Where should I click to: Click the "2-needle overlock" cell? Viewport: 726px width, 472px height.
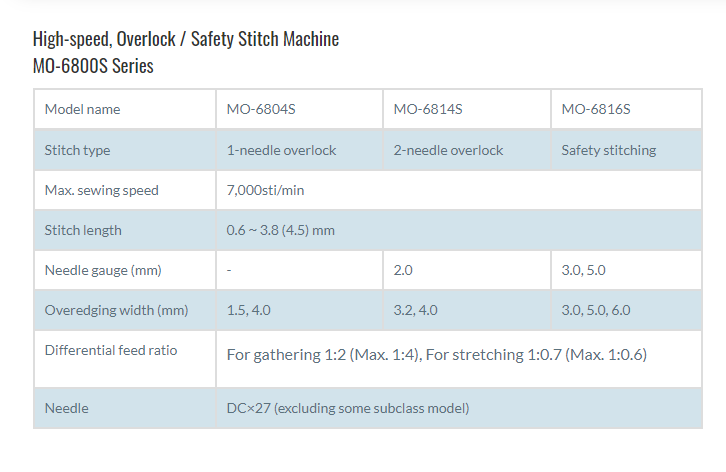[x=448, y=150]
